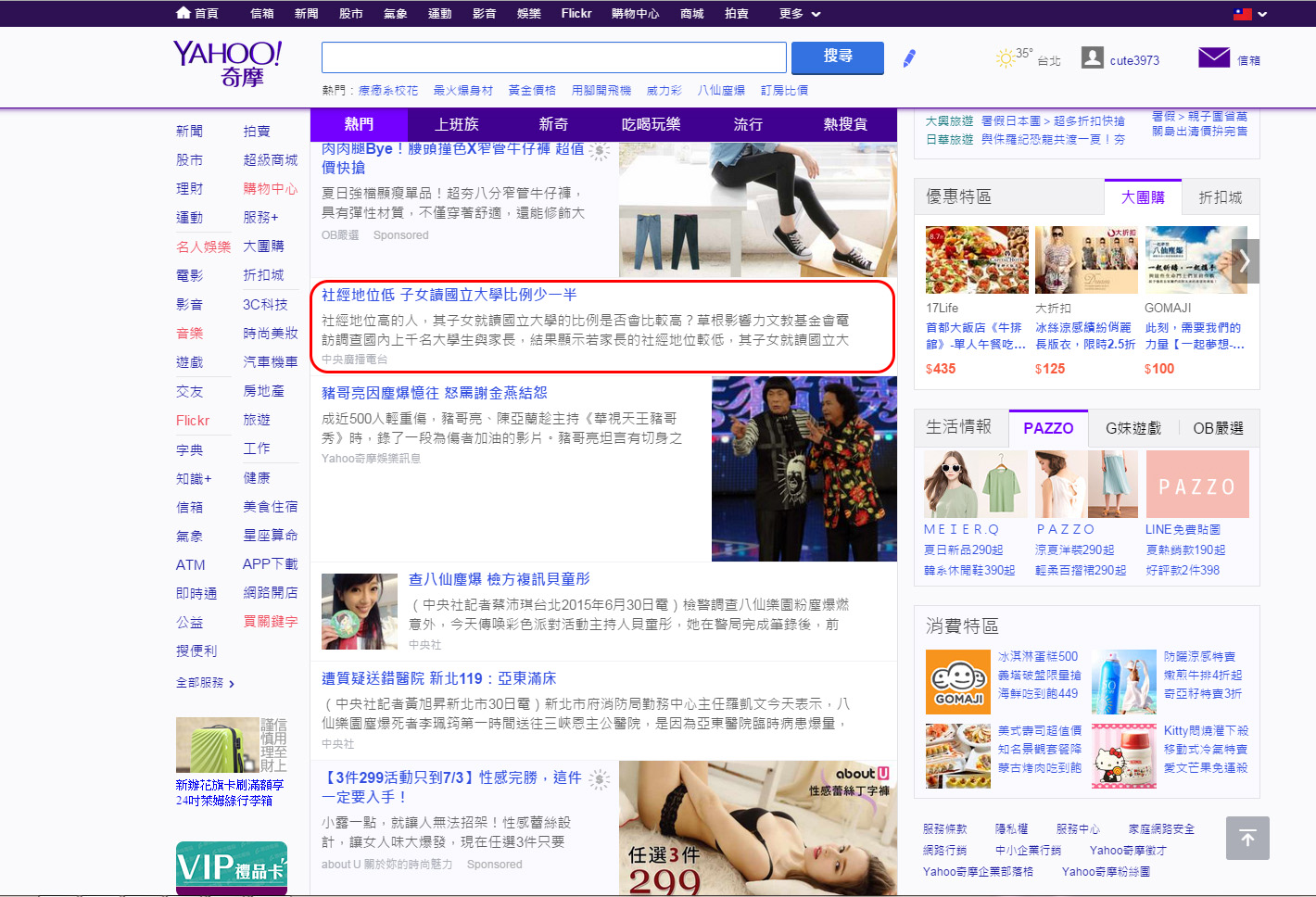Click the user profile avatar icon

coord(1093,58)
